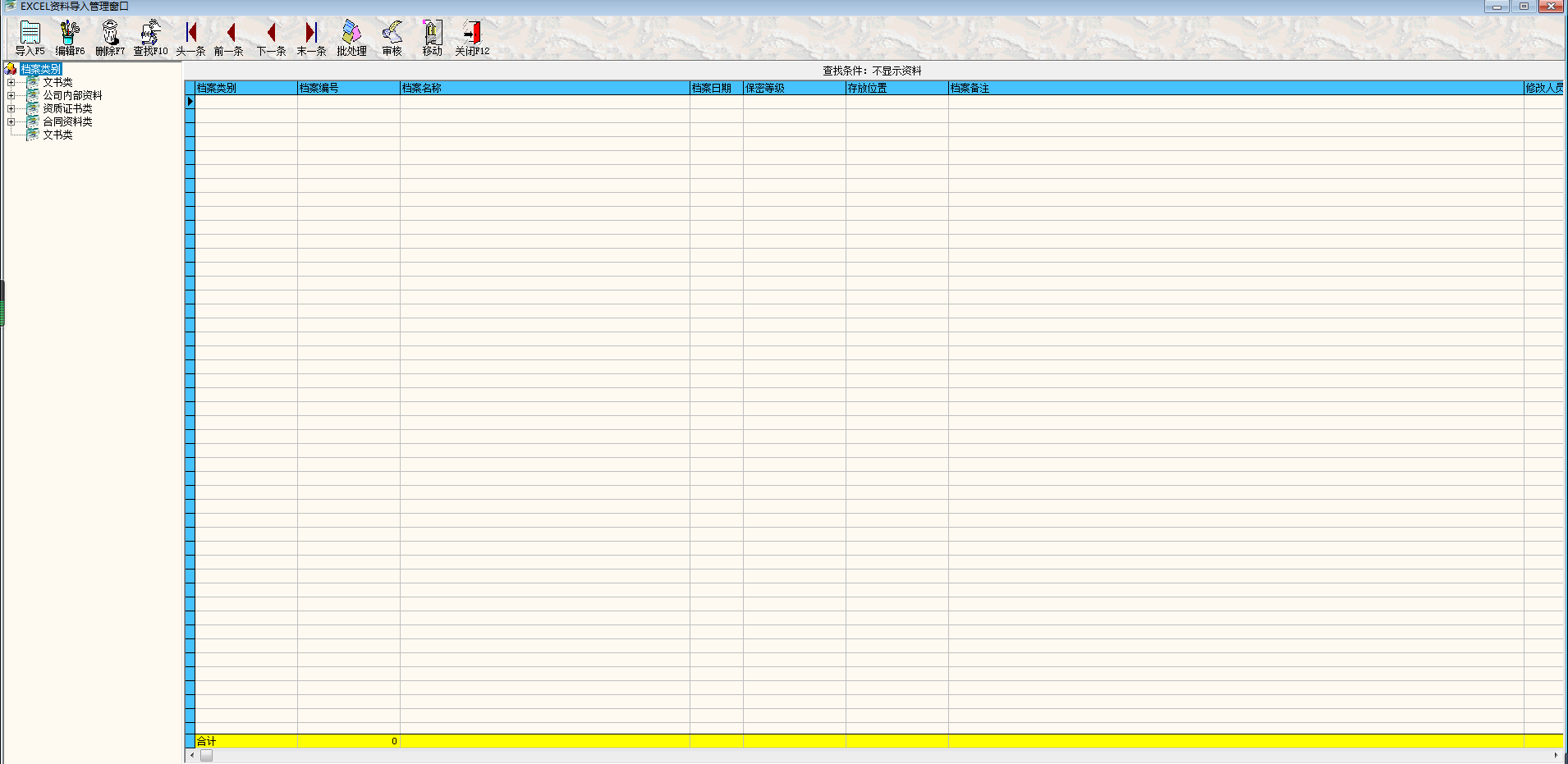Select the 移动 move tool
1568x764 pixels.
click(432, 38)
